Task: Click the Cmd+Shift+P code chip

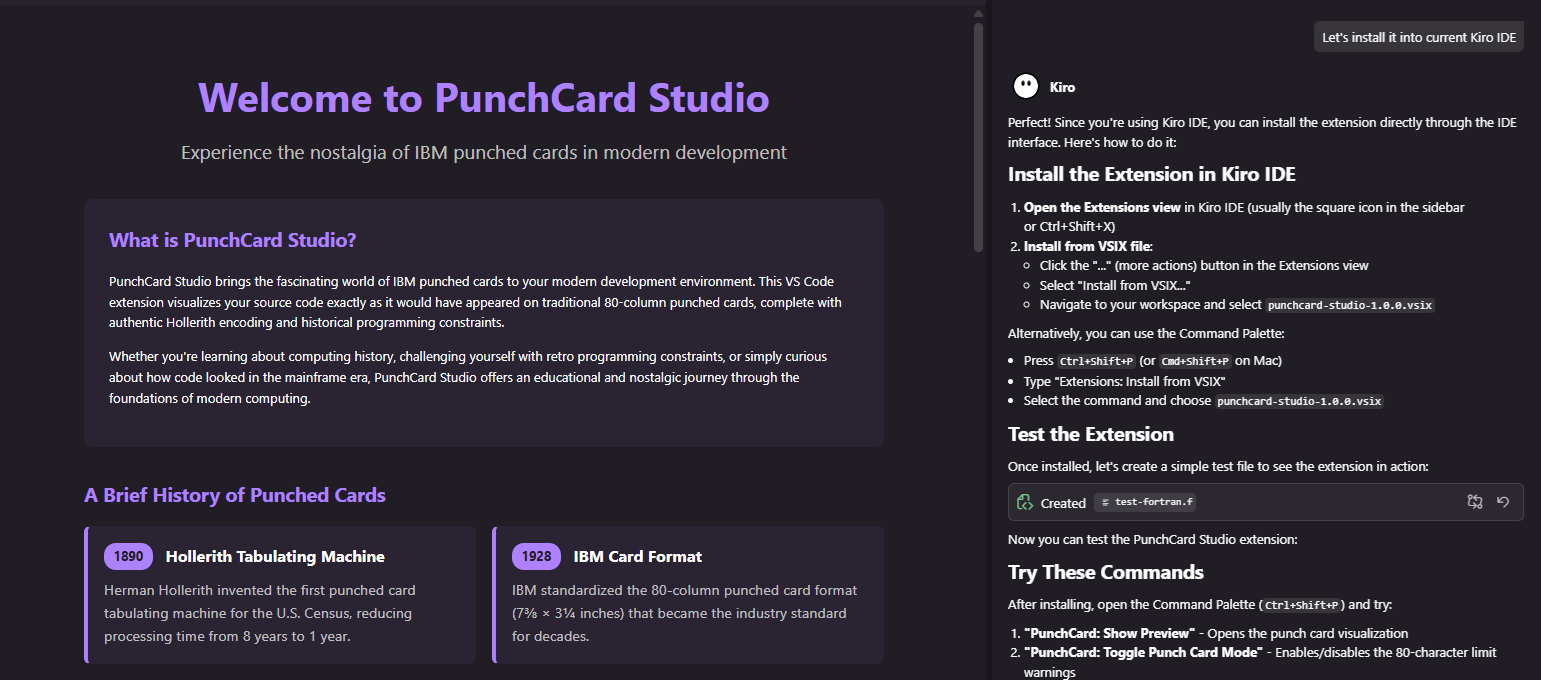Action: pos(1197,361)
